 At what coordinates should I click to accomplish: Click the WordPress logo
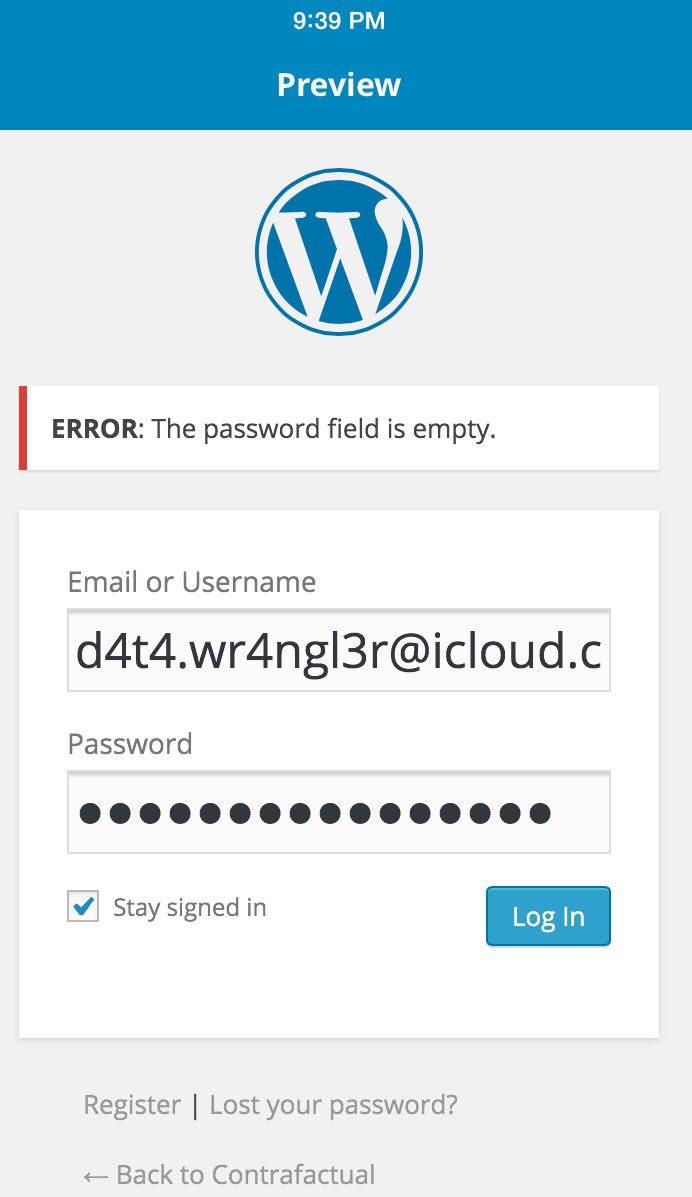coord(339,251)
